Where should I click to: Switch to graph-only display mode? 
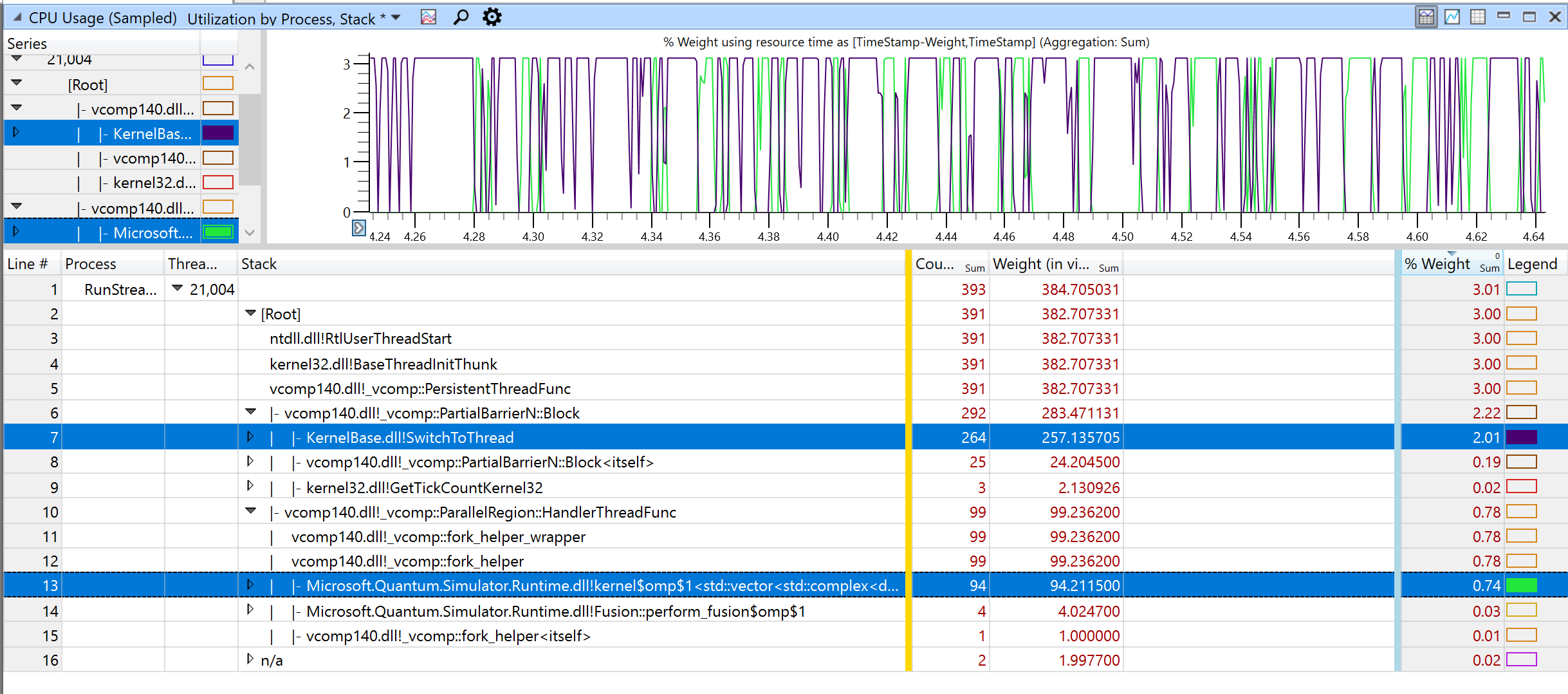[x=1452, y=16]
